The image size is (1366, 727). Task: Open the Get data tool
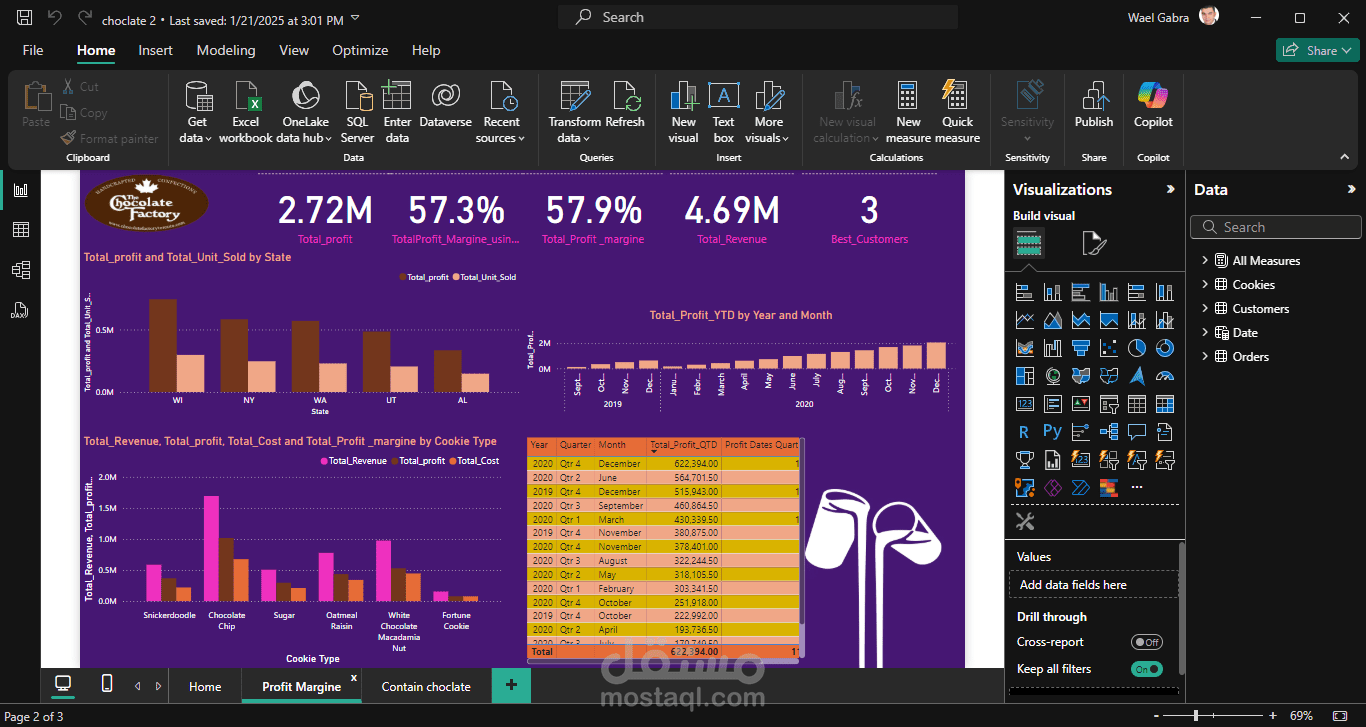[196, 110]
